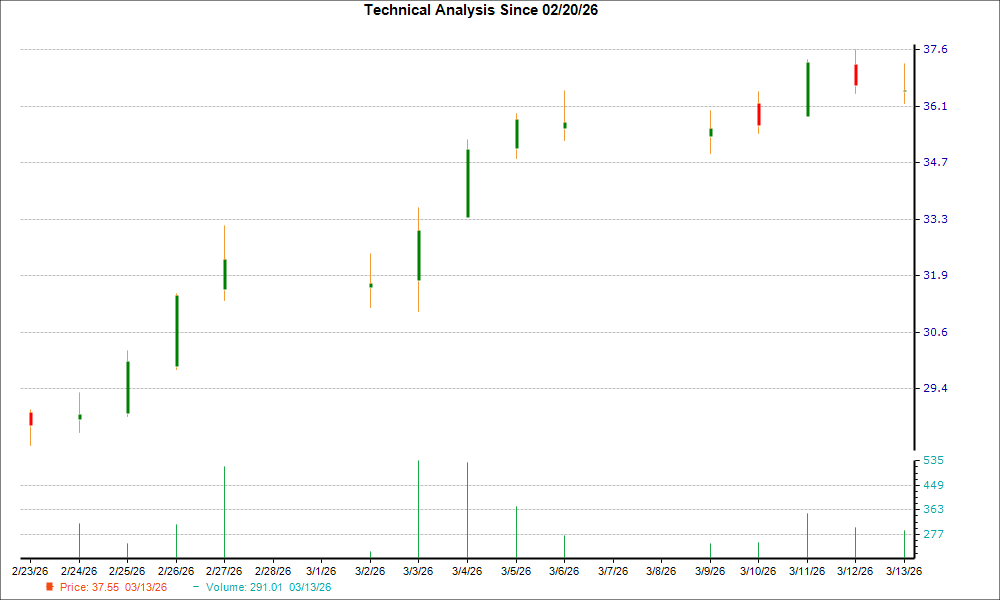Click the green candlestick on 3/4/26

[468, 180]
